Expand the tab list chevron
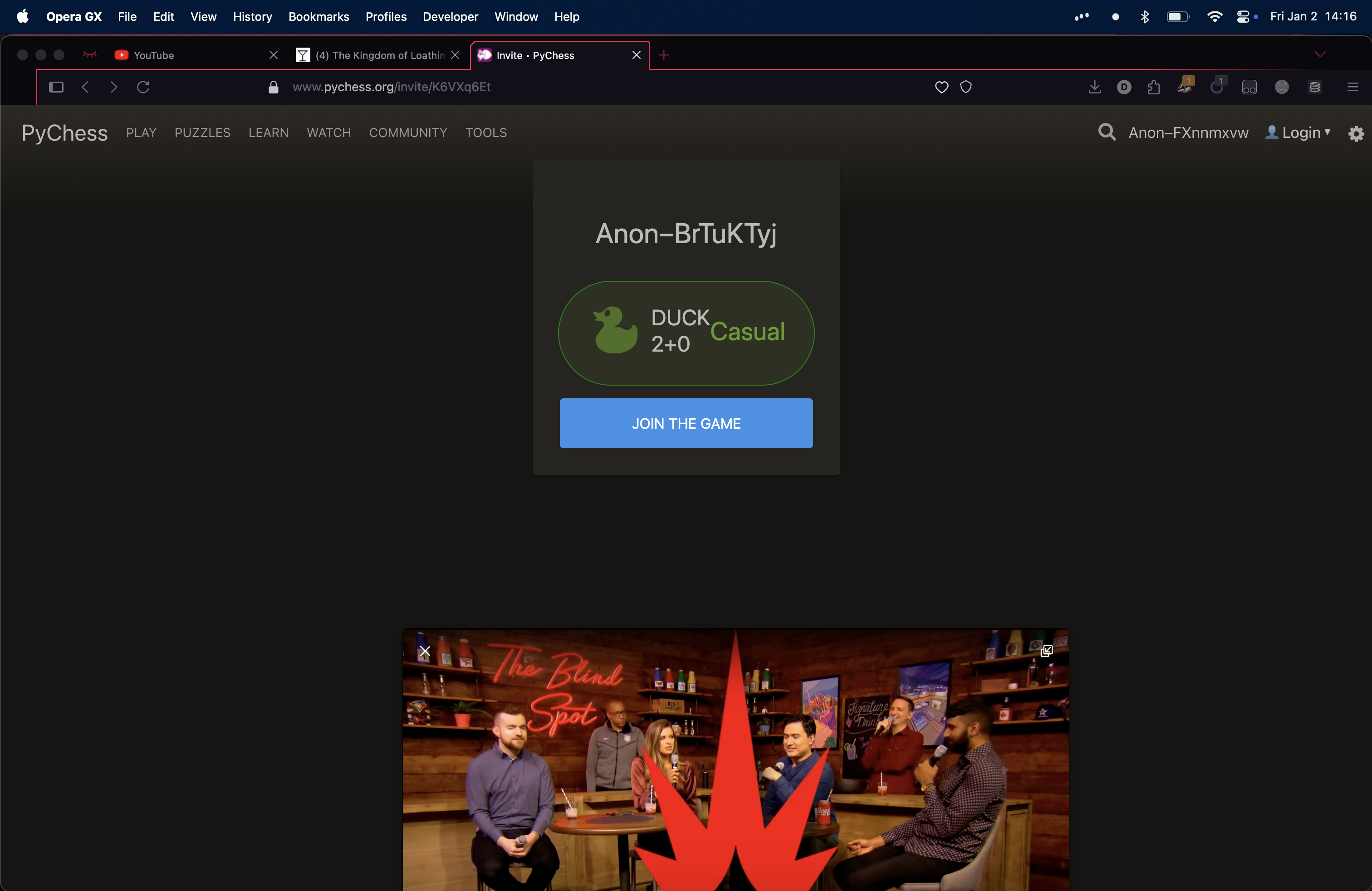 point(1320,55)
